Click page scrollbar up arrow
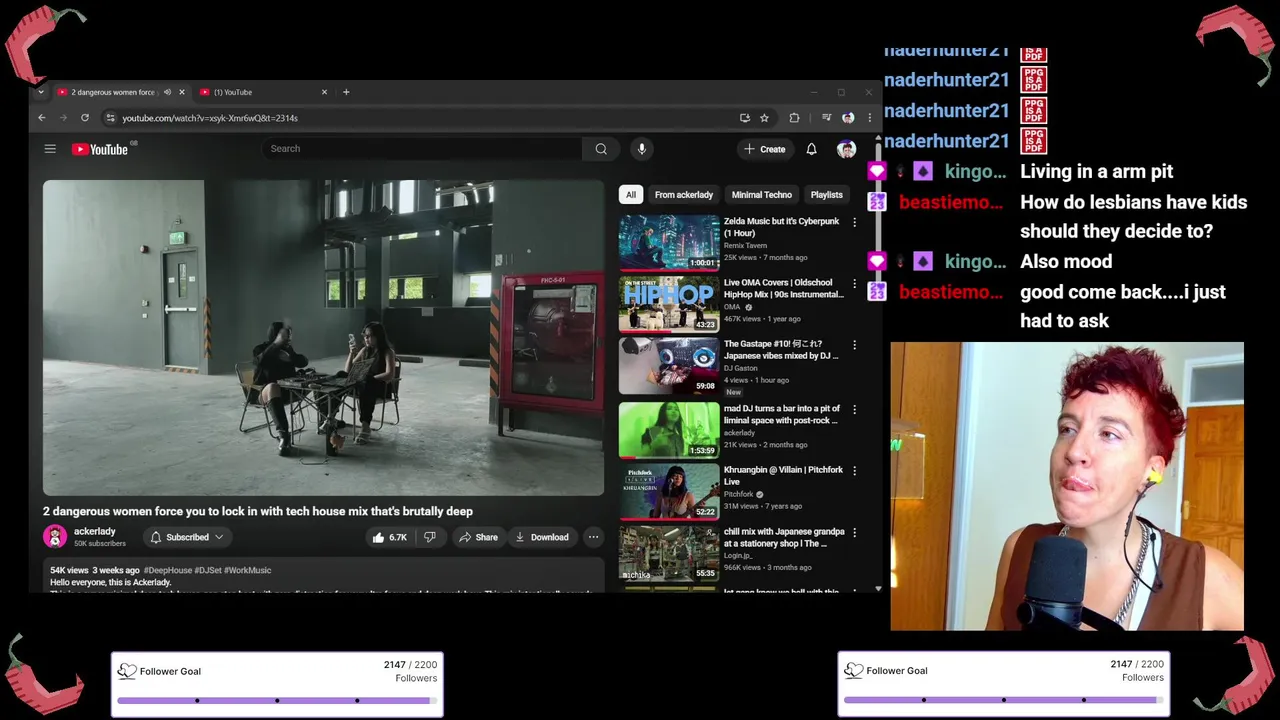 tap(878, 139)
